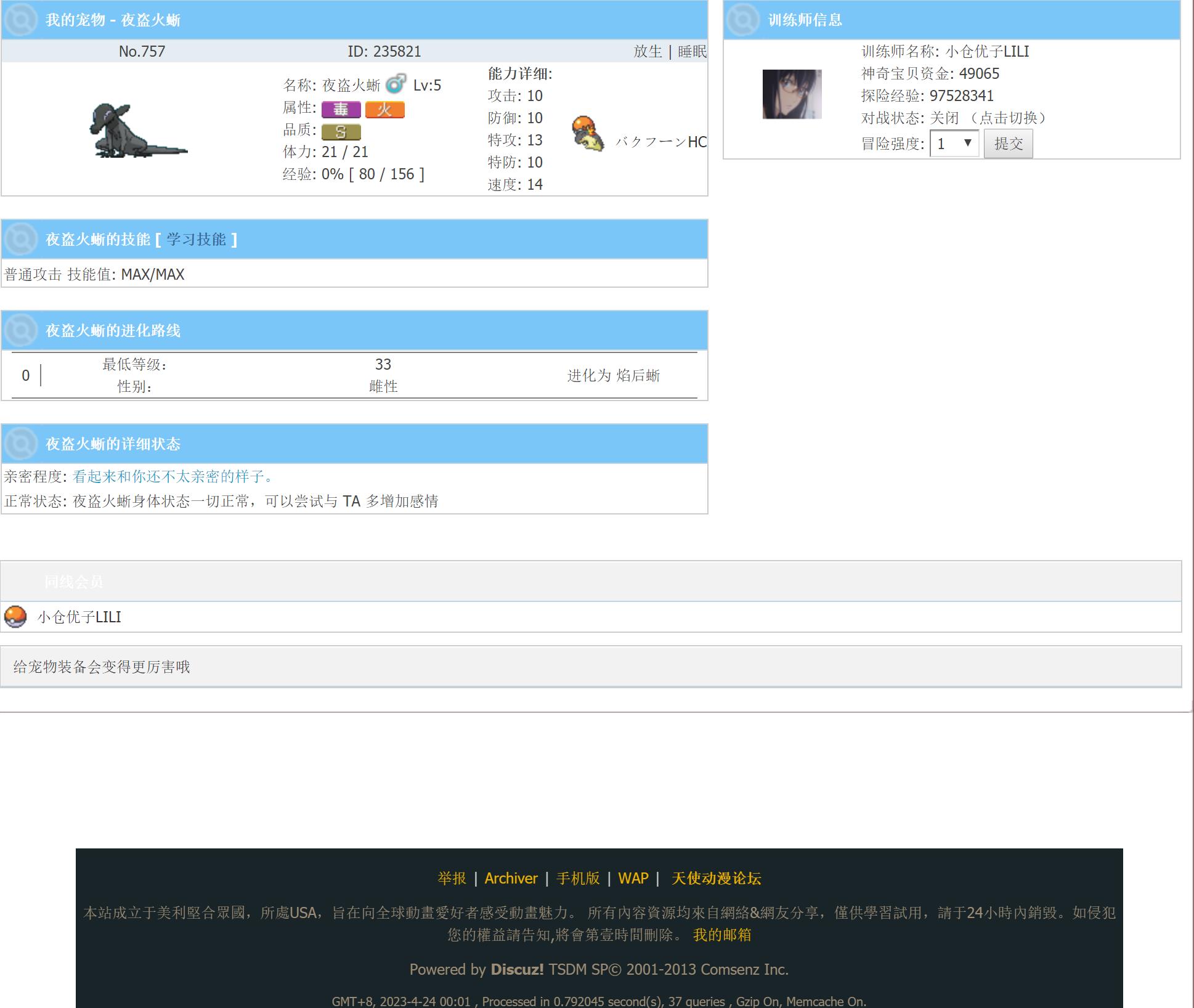Screen dimensions: 1194x1008
Task: Open the 手机版 footer link
Action: [x=577, y=878]
